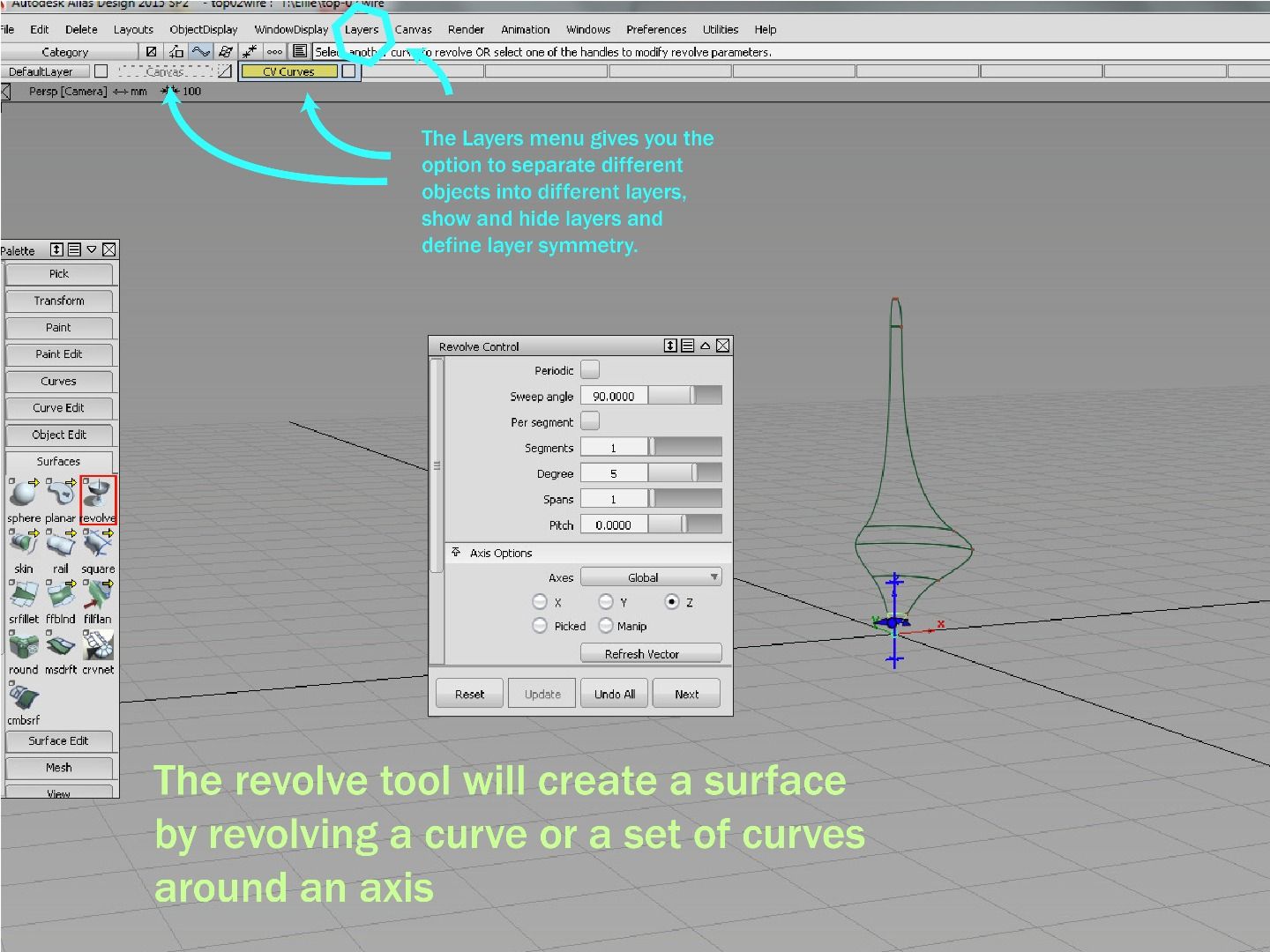
Task: Open the Layers menu
Action: [361, 29]
